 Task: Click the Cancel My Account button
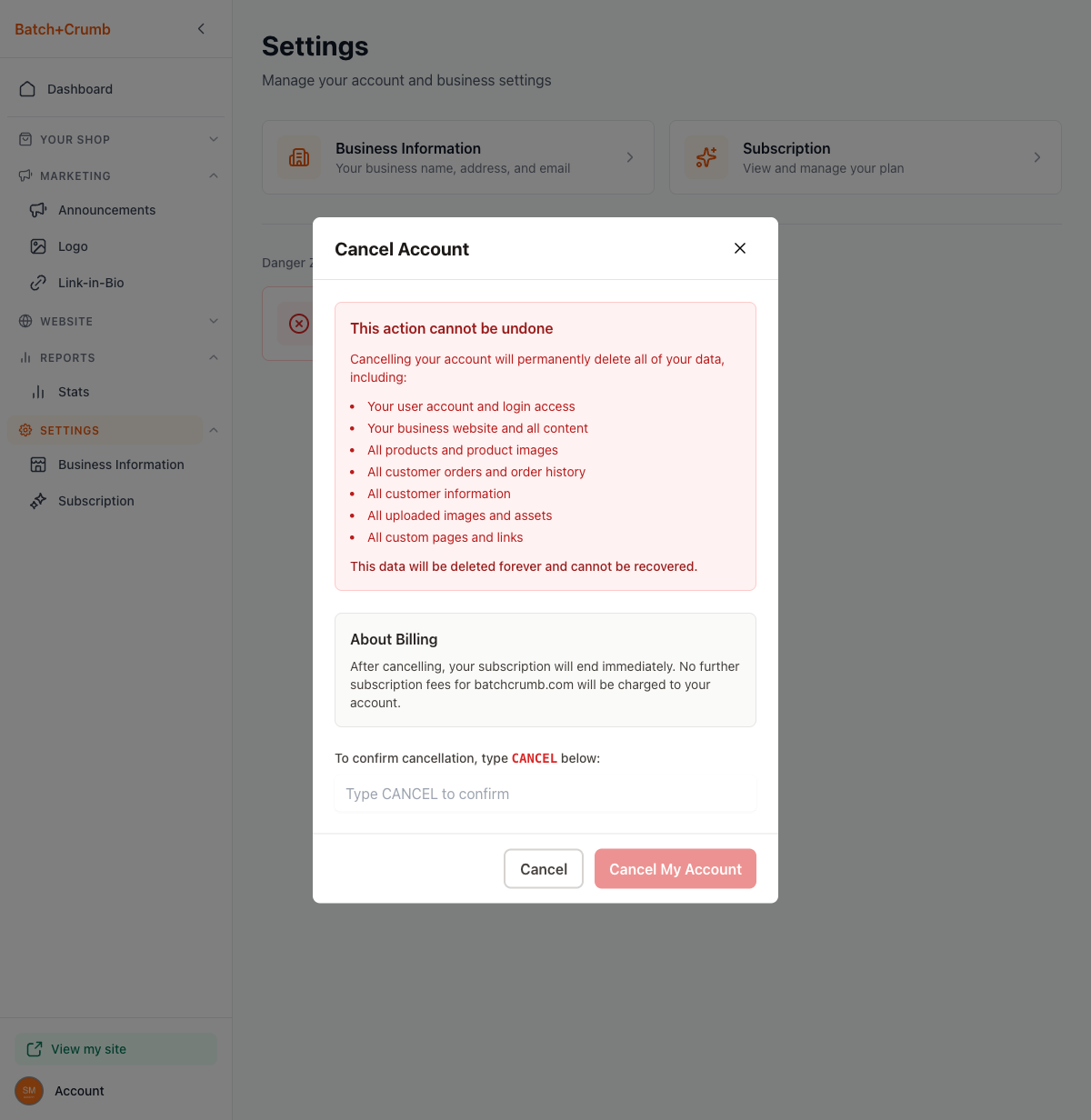(676, 869)
